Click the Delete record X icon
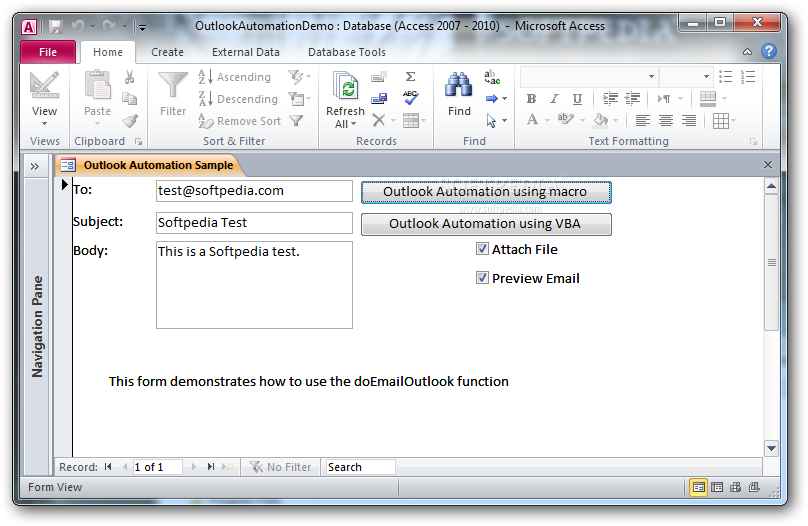This screenshot has width=808, height=526. pos(379,121)
